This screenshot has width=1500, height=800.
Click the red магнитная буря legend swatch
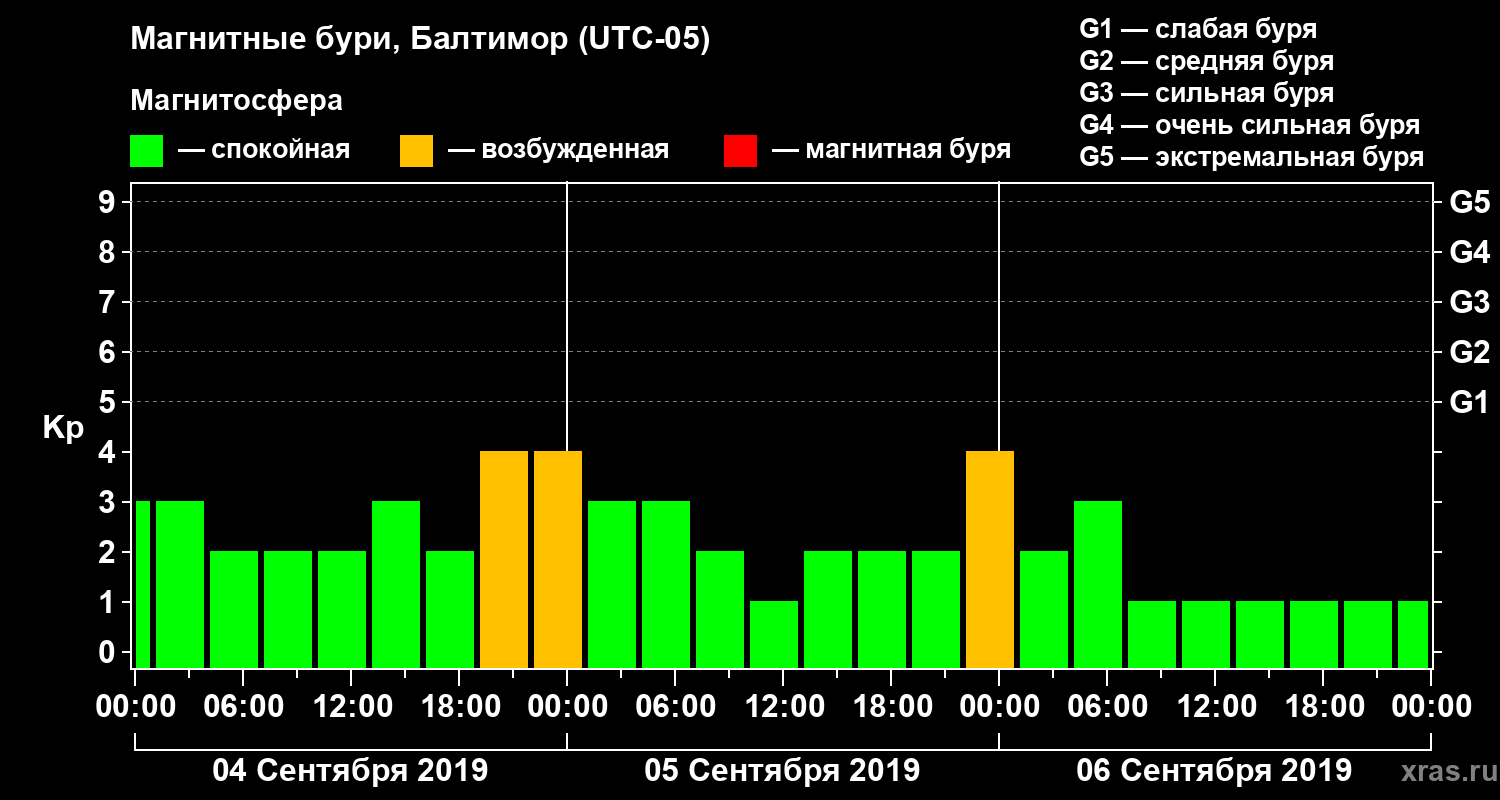[x=740, y=151]
